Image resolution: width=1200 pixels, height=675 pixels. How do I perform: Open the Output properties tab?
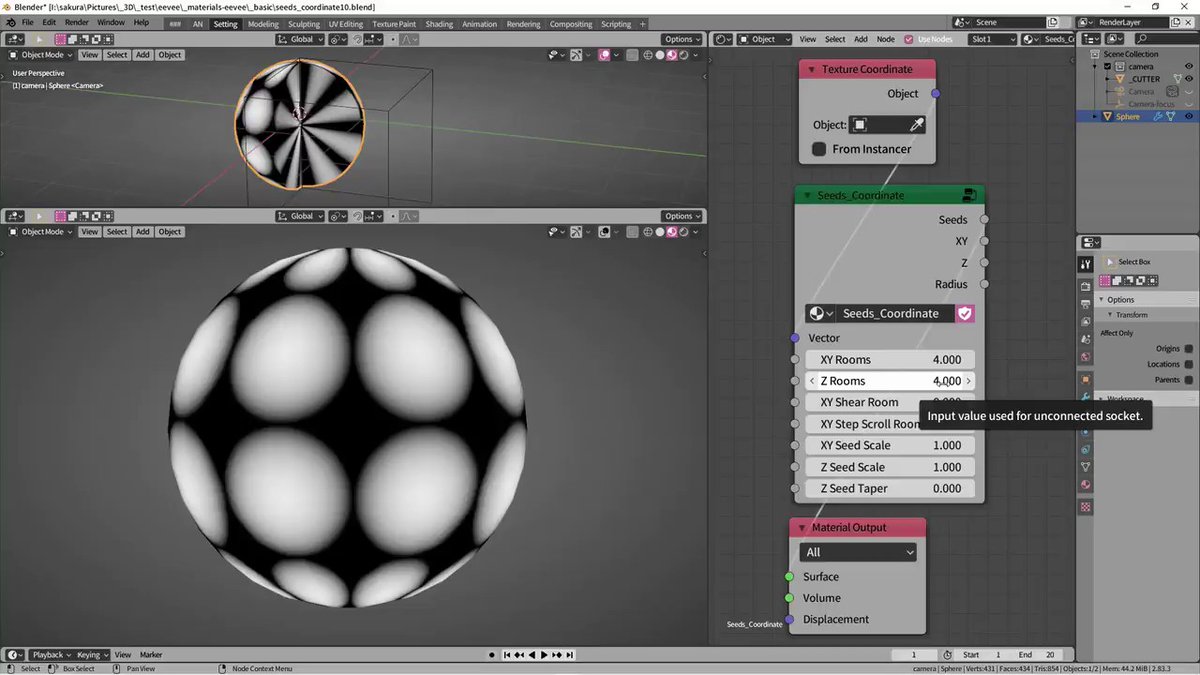point(1086,304)
